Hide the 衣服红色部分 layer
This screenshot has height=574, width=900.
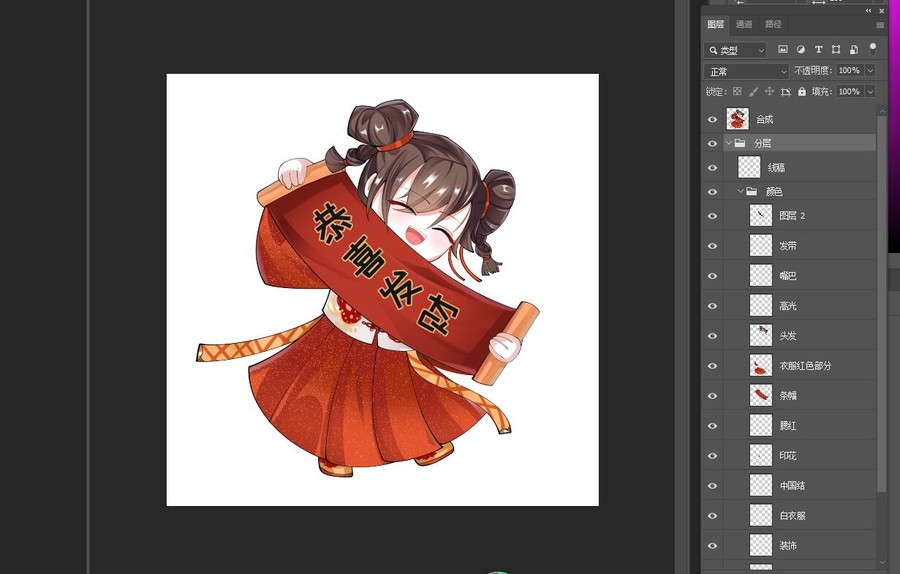pos(712,366)
